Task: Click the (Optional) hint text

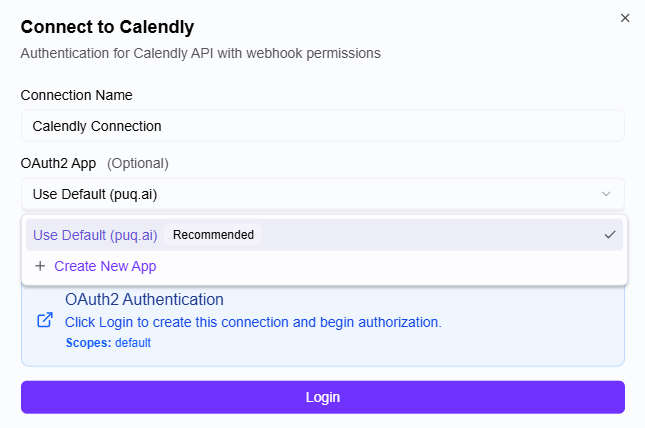Action: (x=138, y=163)
